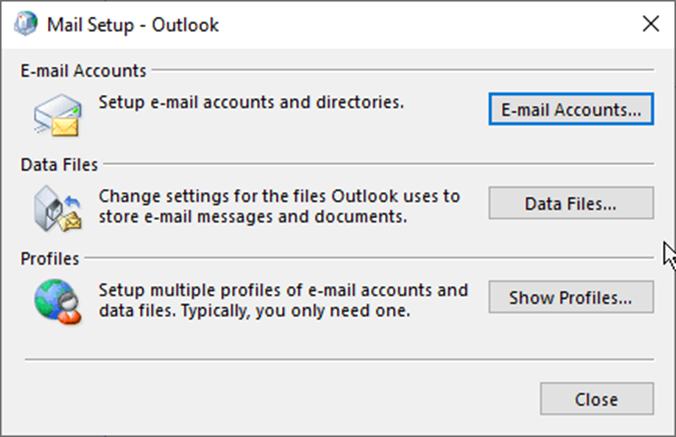Image resolution: width=676 pixels, height=437 pixels.
Task: Select the 'Data Files' section heading
Action: [59, 165]
